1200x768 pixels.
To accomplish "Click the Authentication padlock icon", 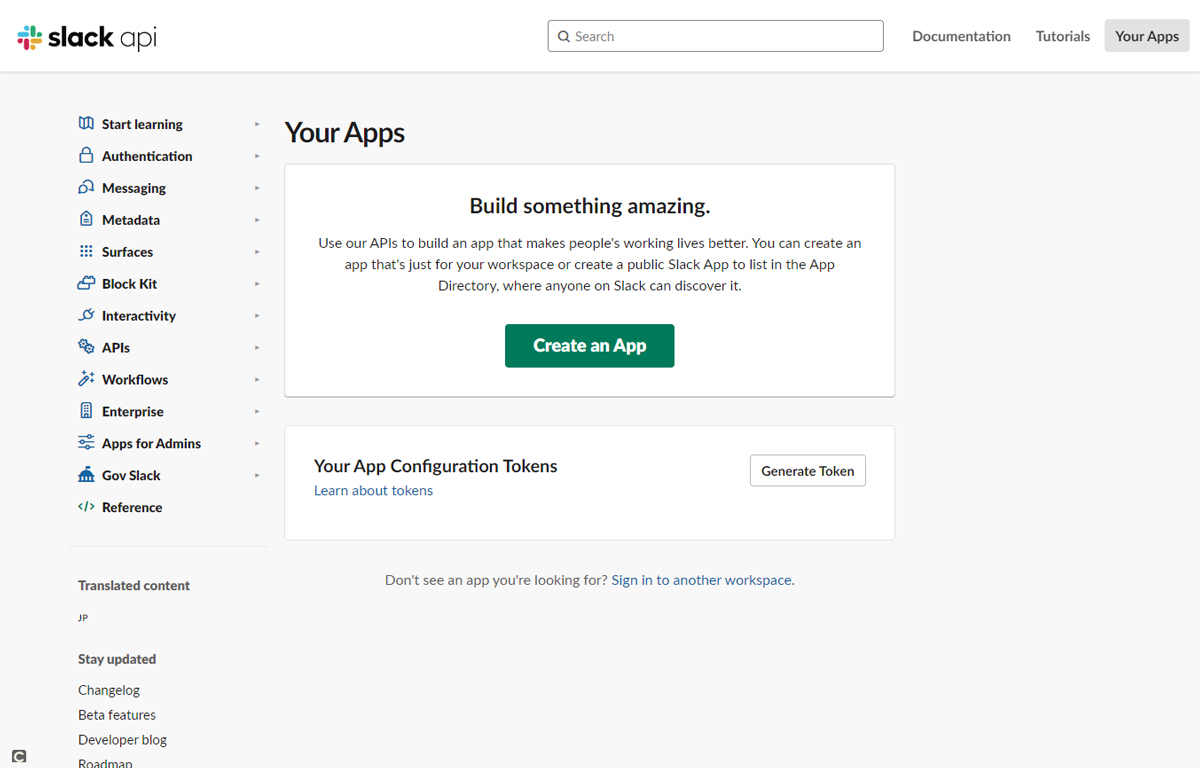I will [x=86, y=156].
